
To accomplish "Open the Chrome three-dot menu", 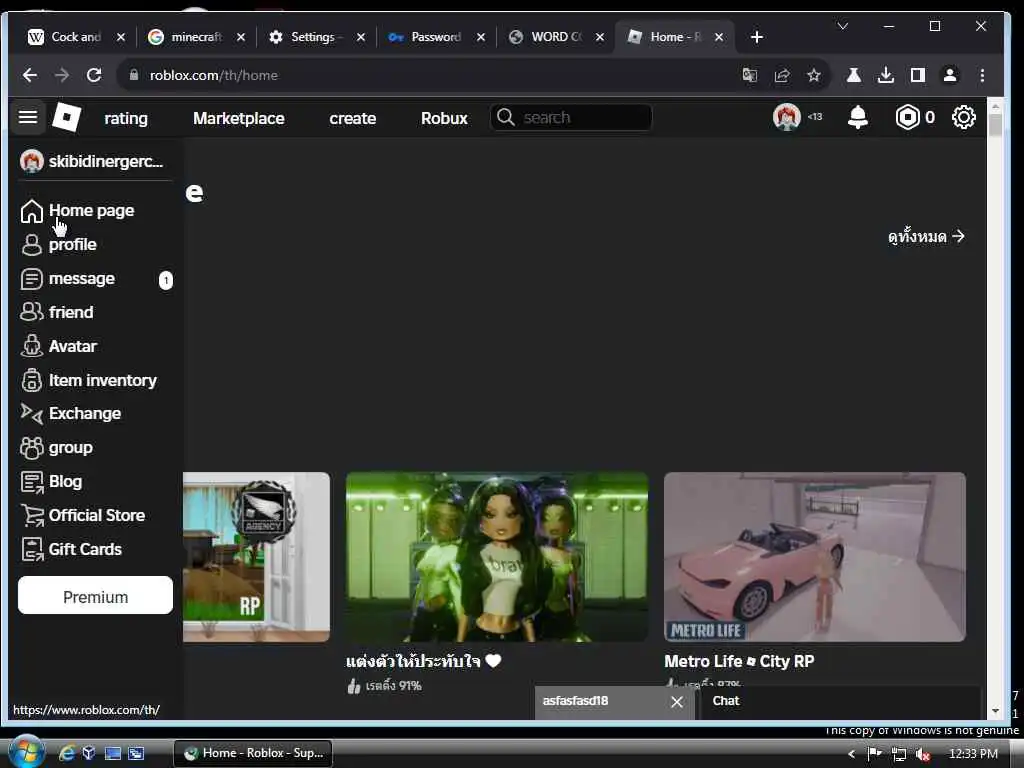I will pyautogui.click(x=982, y=76).
